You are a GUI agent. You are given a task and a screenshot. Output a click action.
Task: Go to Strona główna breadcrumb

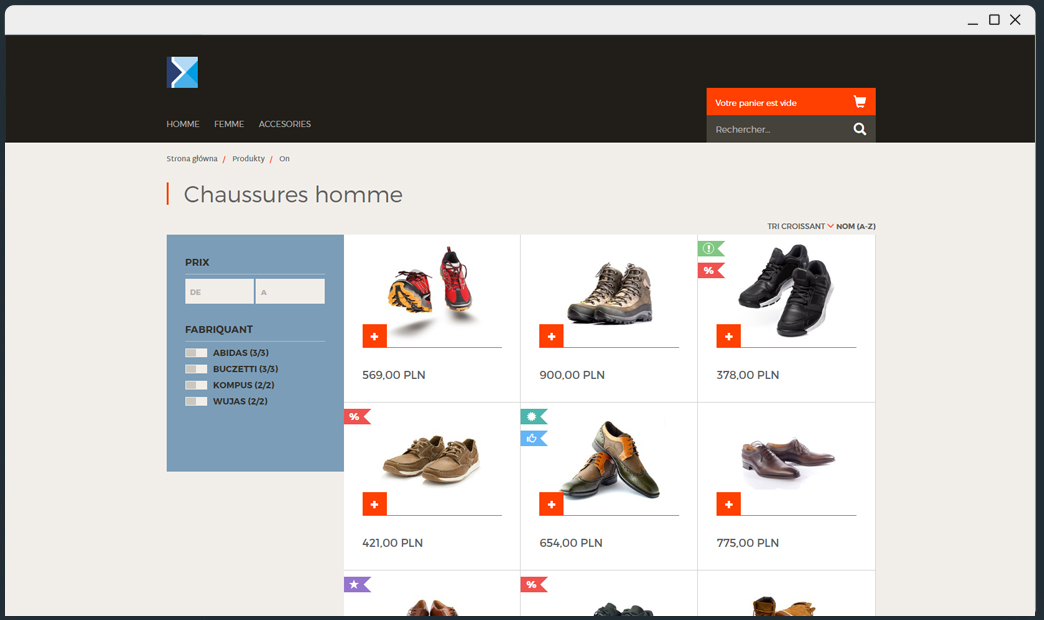point(192,158)
